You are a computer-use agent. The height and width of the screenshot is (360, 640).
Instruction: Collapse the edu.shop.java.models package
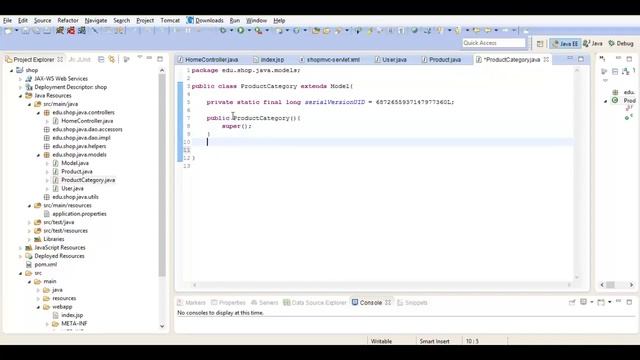[38, 155]
